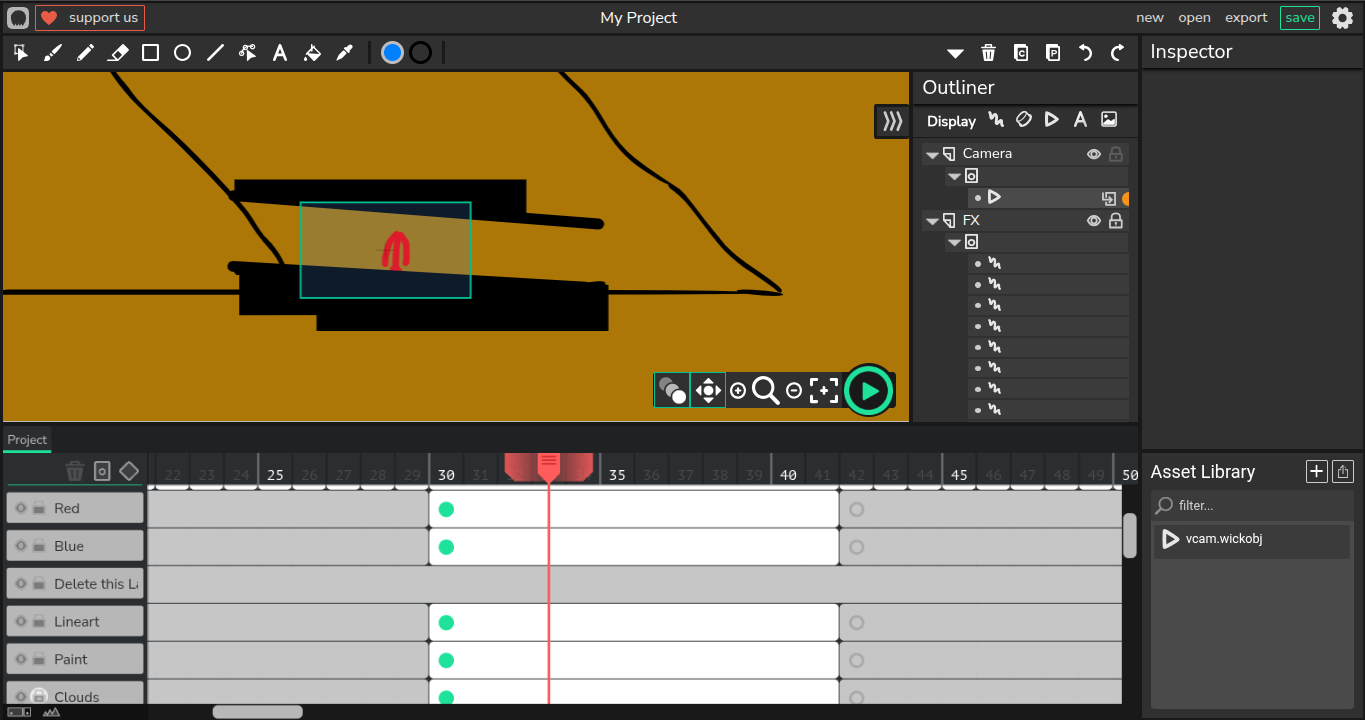
Task: Open the blue fill color swatch
Action: coord(392,53)
